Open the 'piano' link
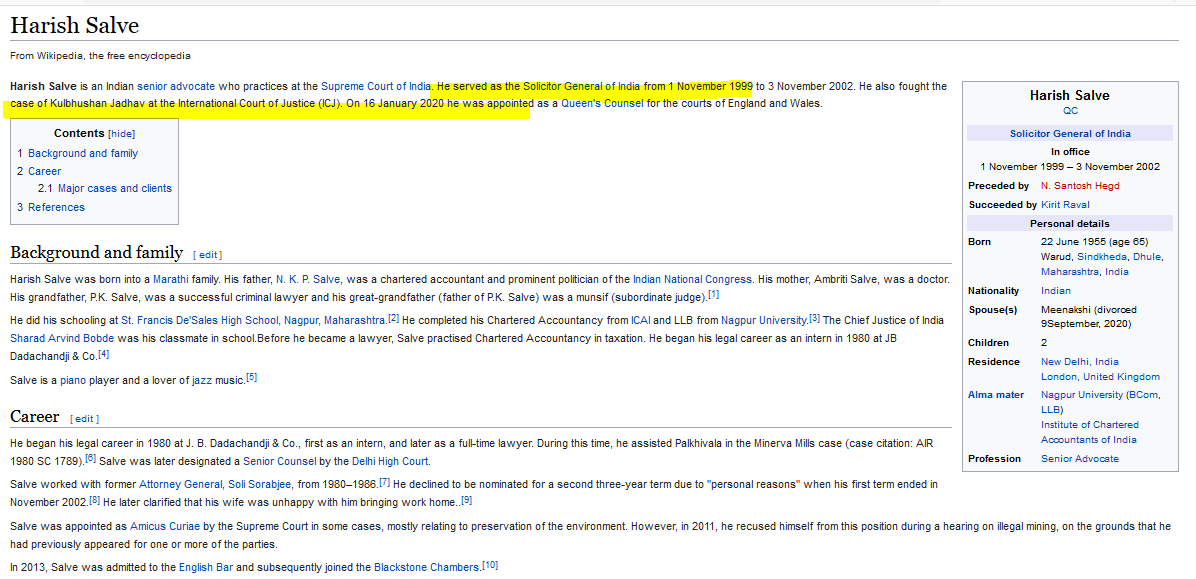1196x579 pixels. pos(73,380)
